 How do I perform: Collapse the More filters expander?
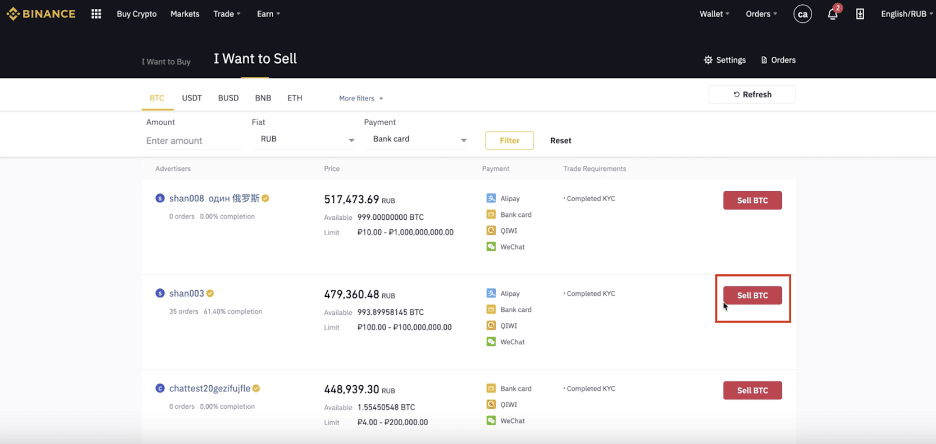(x=361, y=98)
